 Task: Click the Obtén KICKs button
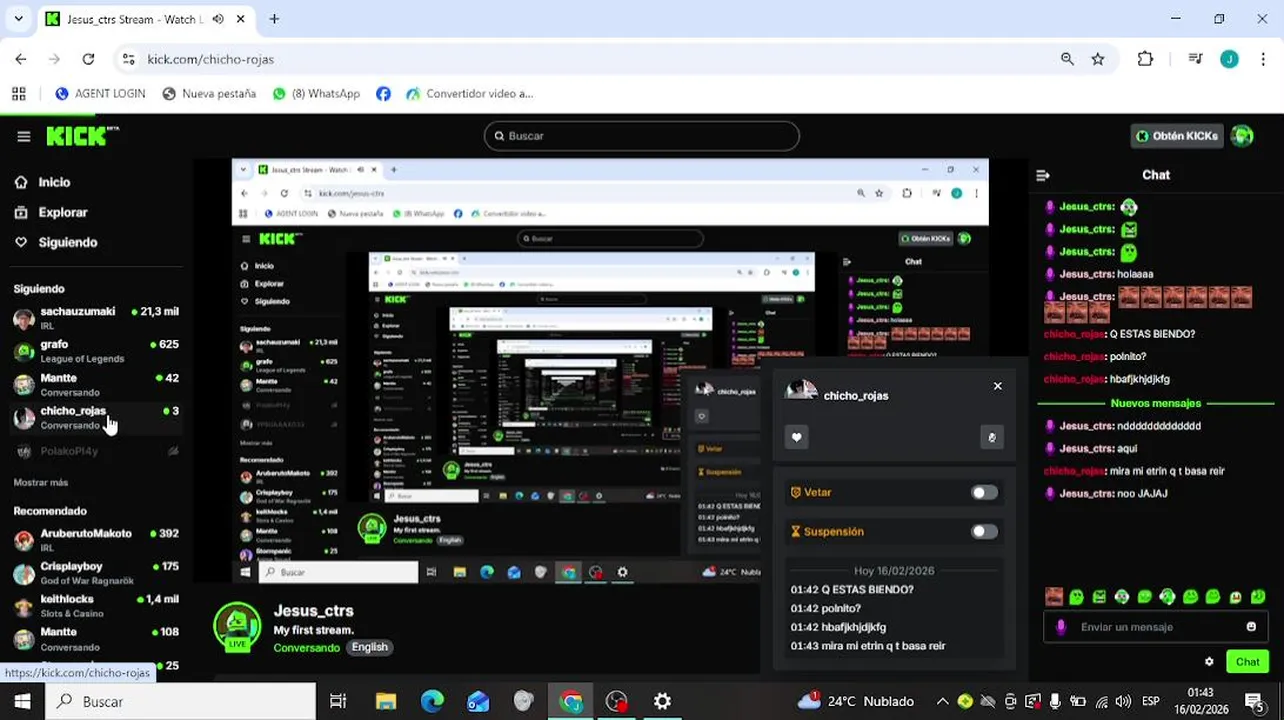point(1178,136)
